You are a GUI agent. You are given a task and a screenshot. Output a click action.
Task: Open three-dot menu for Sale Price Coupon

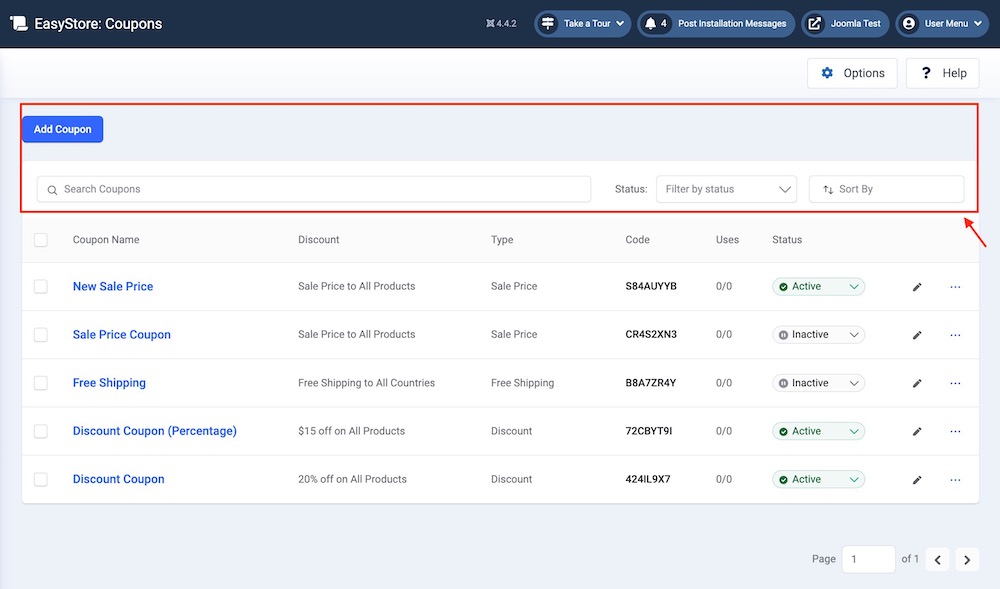955,335
